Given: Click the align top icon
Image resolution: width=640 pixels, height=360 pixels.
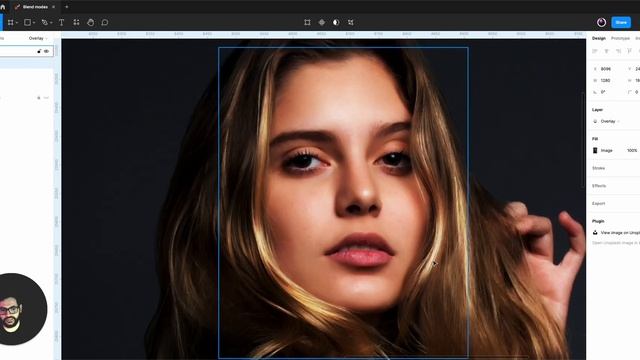Looking at the screenshot, I should [630, 51].
